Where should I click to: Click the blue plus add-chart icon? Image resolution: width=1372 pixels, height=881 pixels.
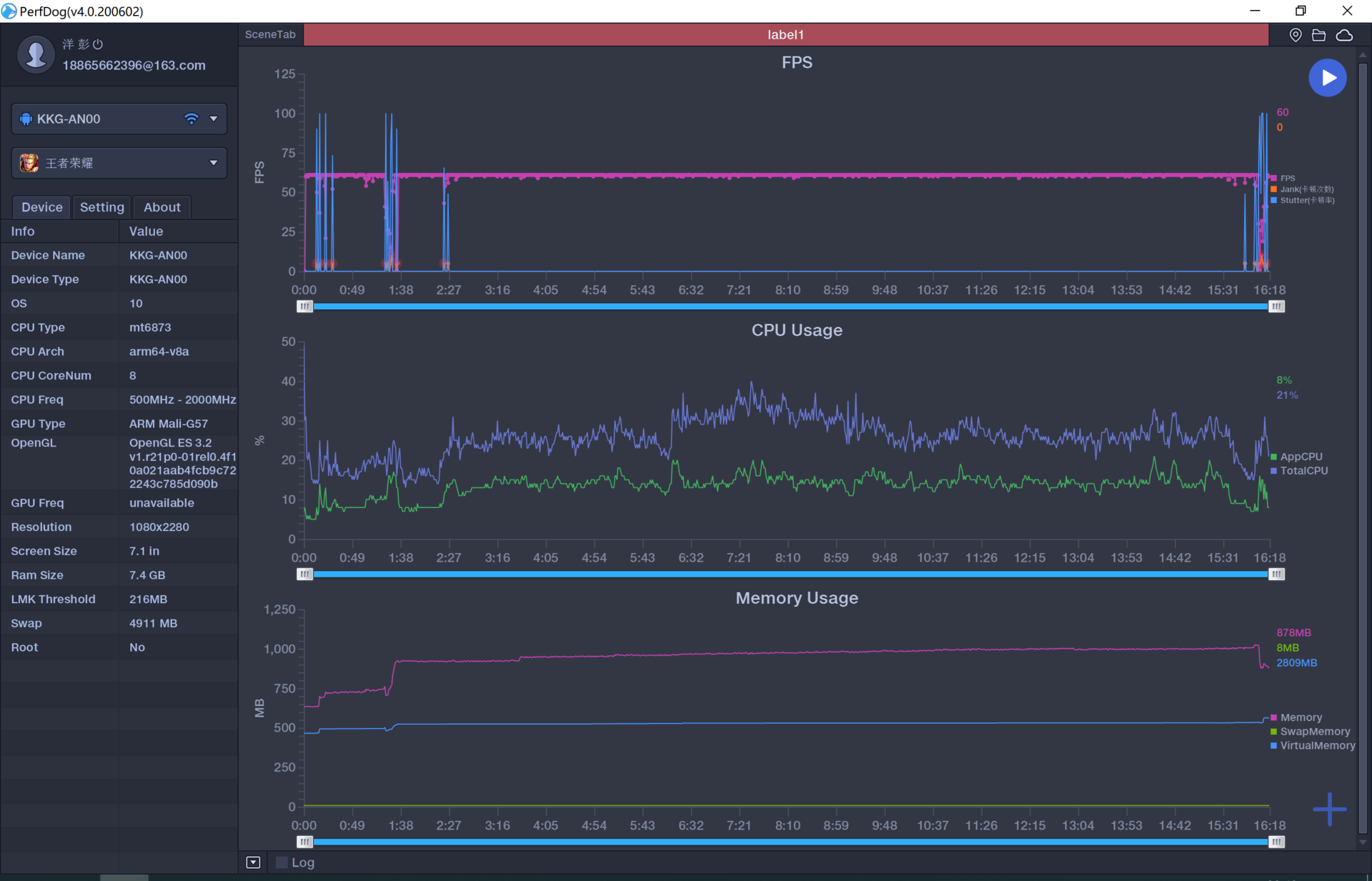point(1329,809)
